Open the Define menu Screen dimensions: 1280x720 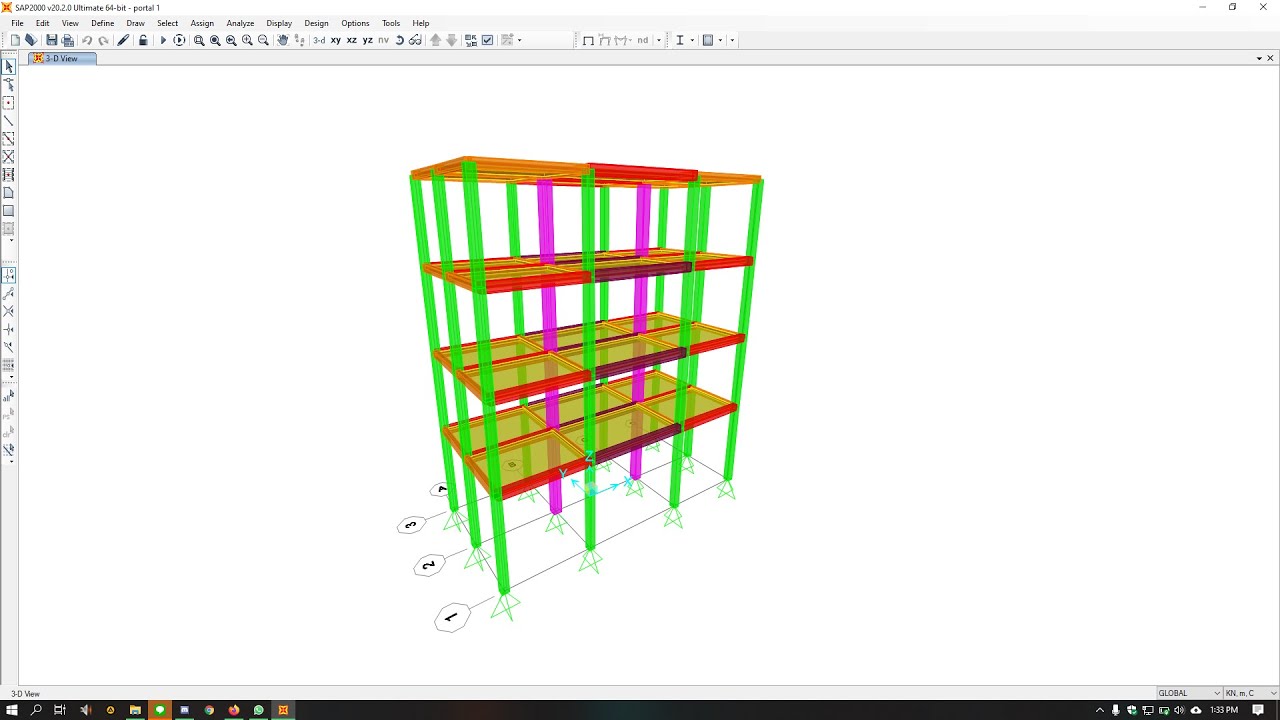[102, 23]
